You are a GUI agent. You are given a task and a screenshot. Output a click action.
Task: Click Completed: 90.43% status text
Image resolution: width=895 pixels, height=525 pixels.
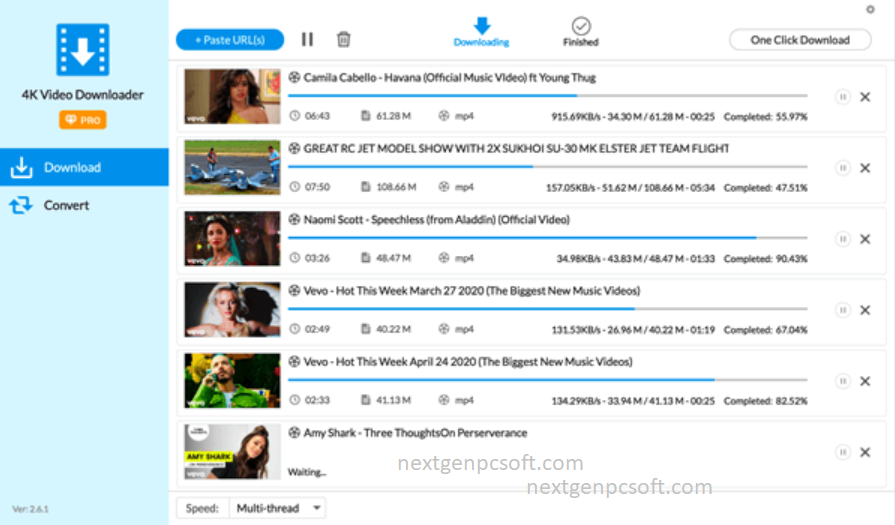(765, 259)
